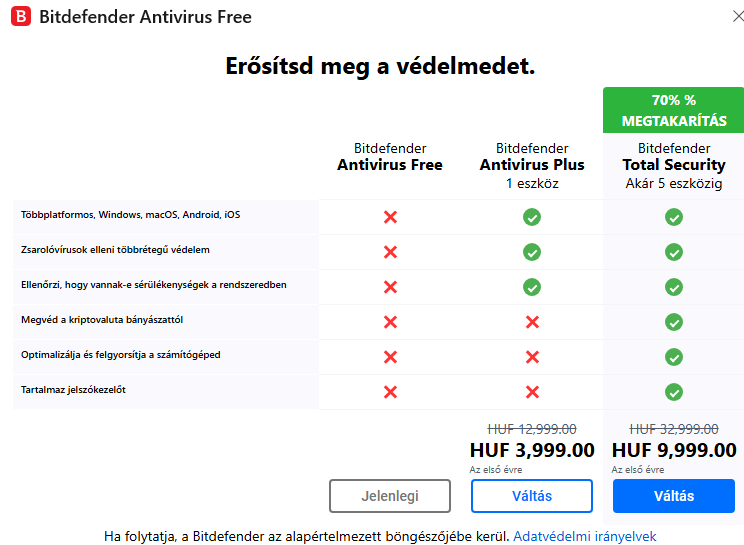Click red X for Free optimization row

click(x=390, y=357)
